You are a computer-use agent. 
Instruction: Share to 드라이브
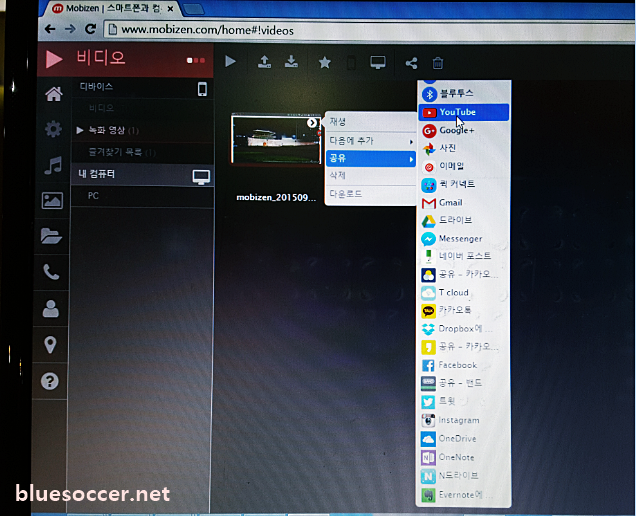point(464,221)
